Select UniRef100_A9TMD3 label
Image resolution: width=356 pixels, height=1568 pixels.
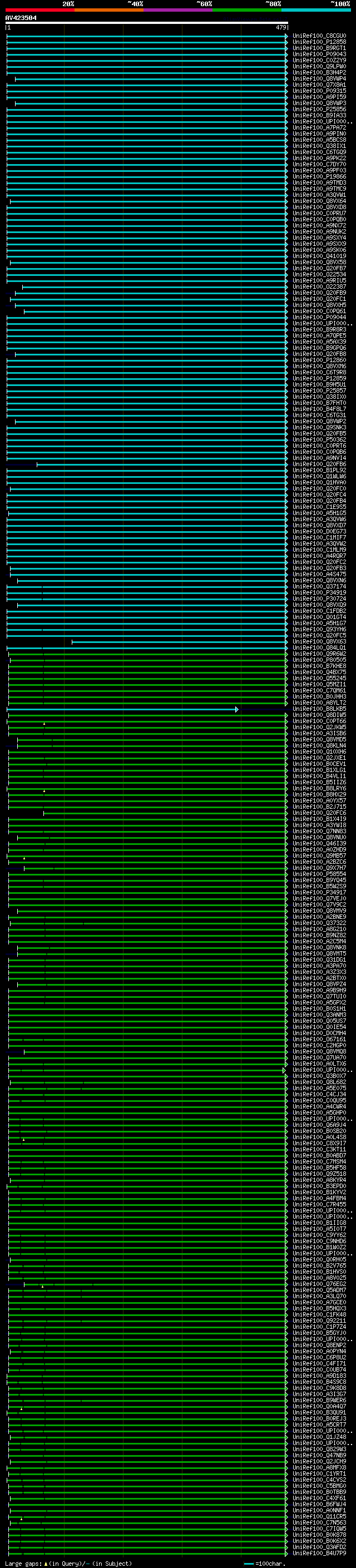[x=319, y=182]
